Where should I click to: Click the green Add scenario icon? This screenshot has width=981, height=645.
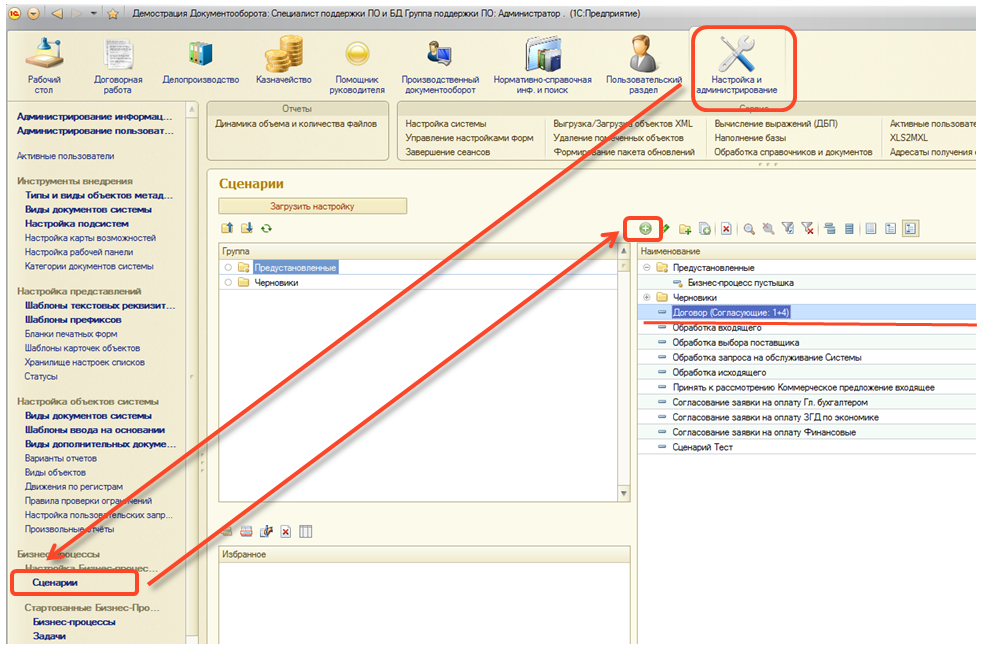point(645,229)
